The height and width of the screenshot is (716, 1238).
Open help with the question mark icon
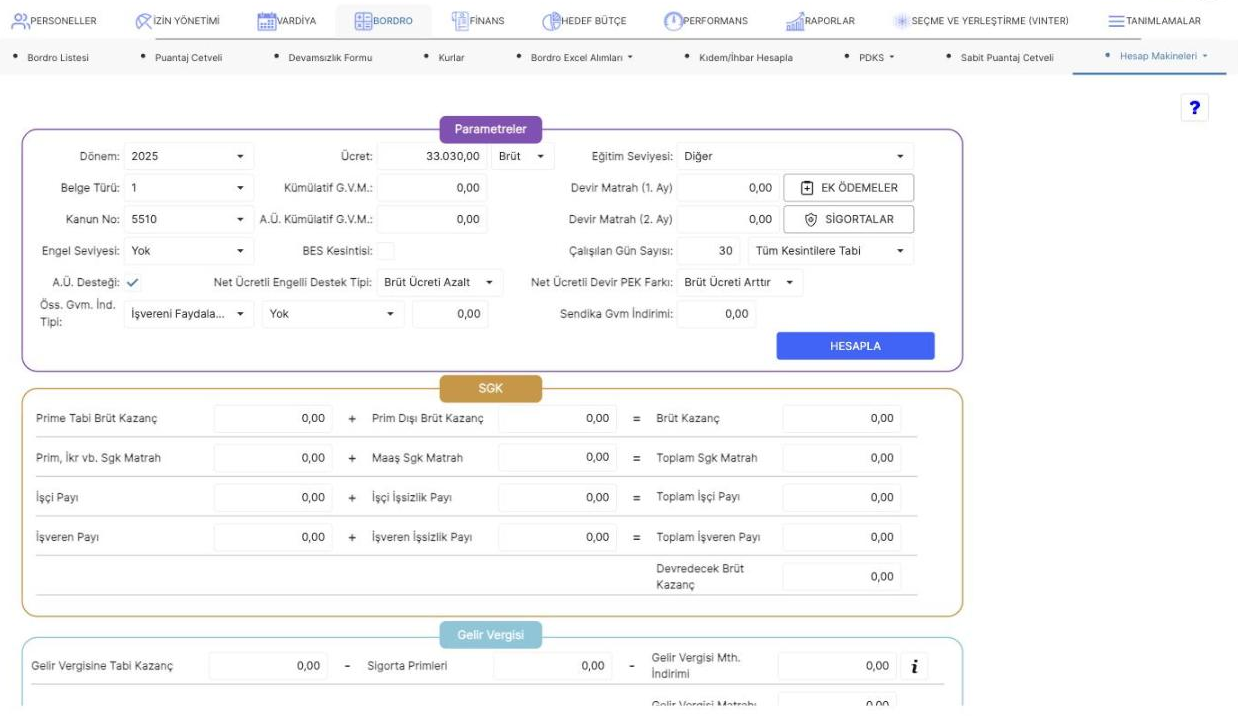pos(1194,109)
